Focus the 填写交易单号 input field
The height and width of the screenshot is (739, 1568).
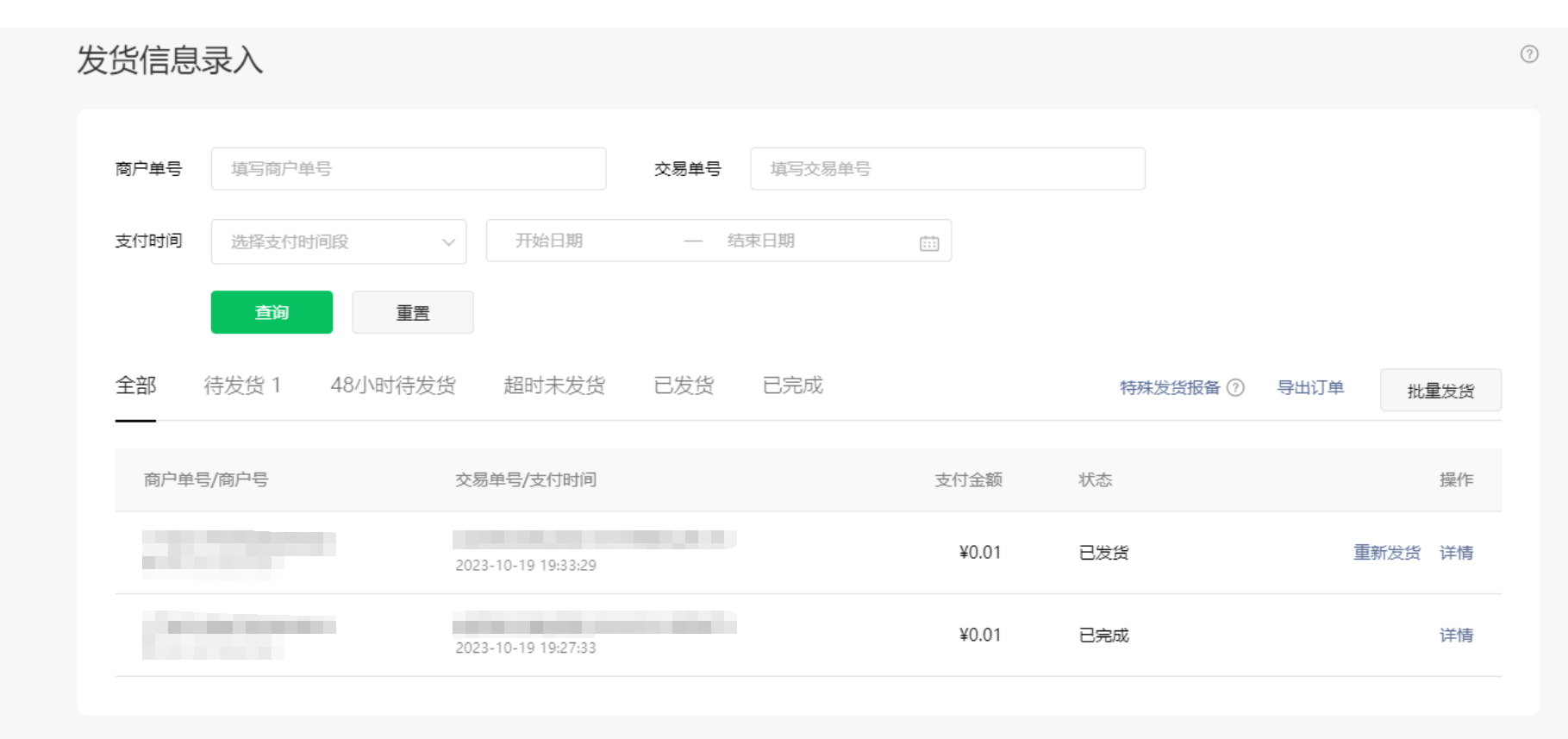tap(947, 169)
